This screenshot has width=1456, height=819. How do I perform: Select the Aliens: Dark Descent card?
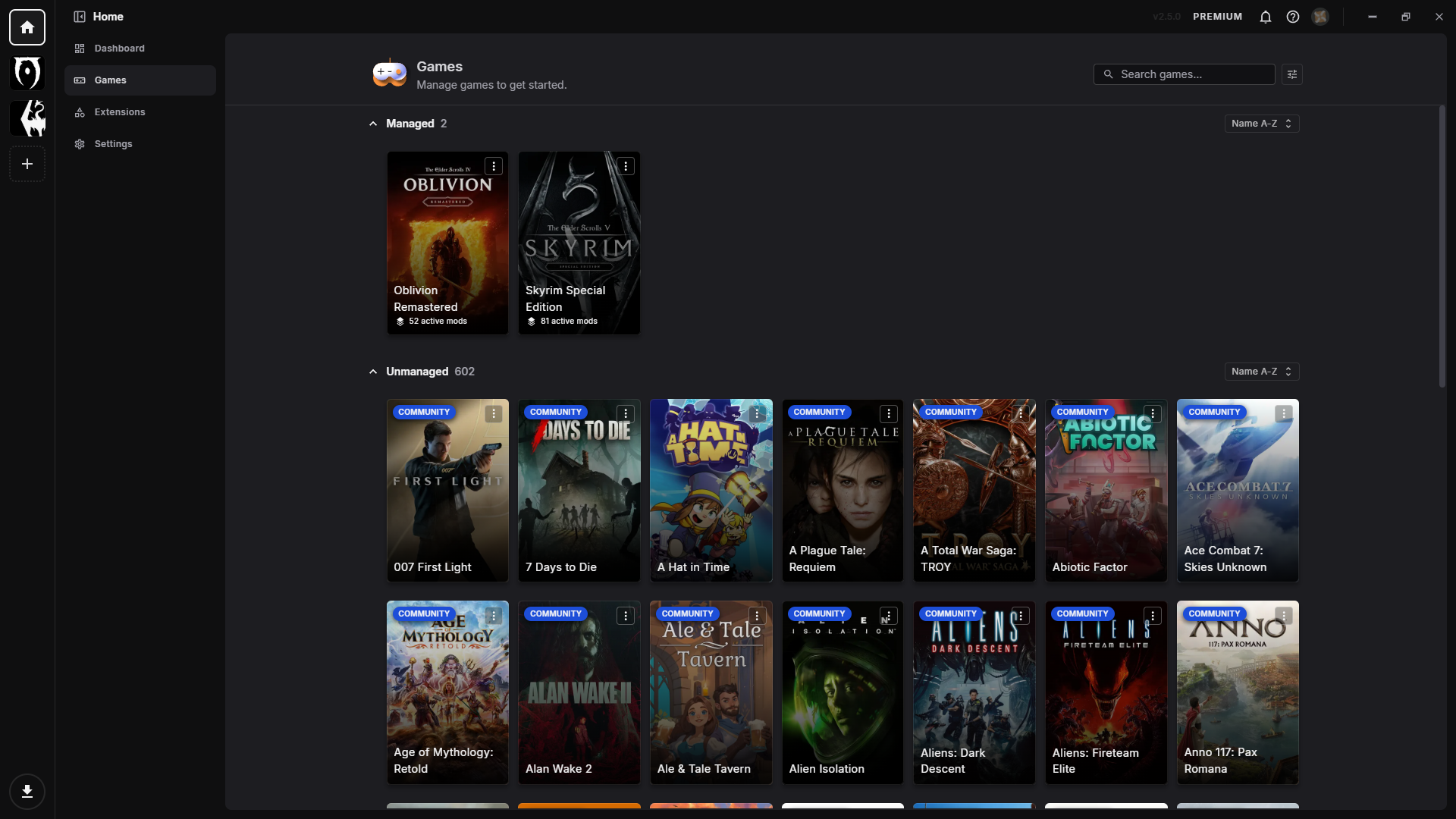coord(974,692)
